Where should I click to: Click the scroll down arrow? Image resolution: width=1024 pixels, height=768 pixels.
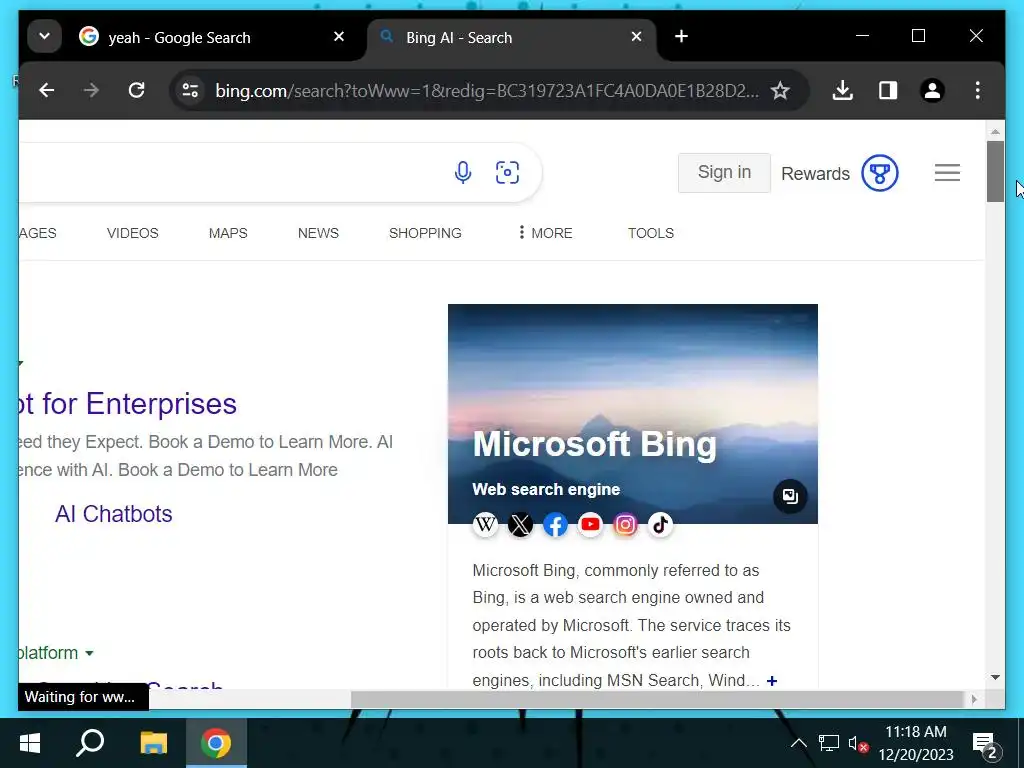point(995,677)
